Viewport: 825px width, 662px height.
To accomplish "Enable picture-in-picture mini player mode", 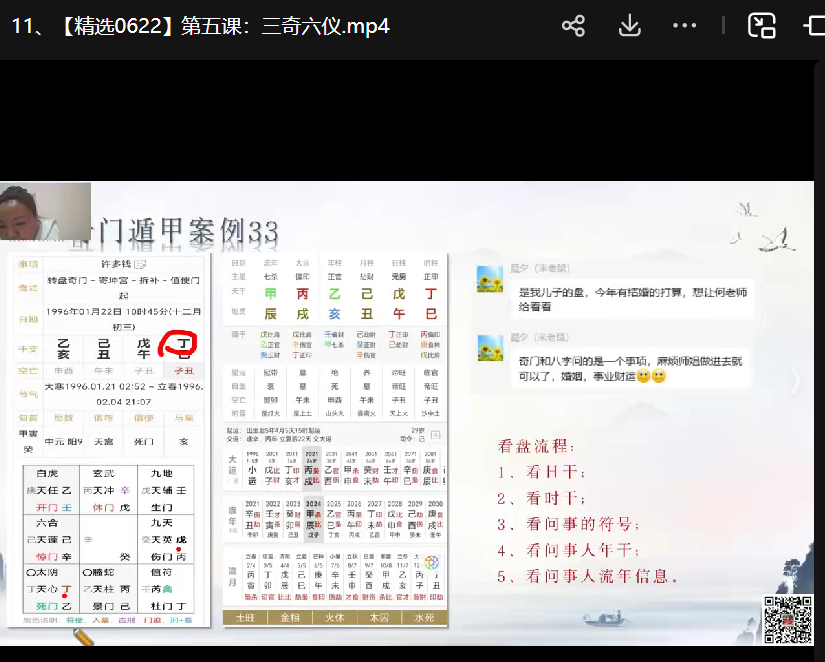I will (763, 26).
